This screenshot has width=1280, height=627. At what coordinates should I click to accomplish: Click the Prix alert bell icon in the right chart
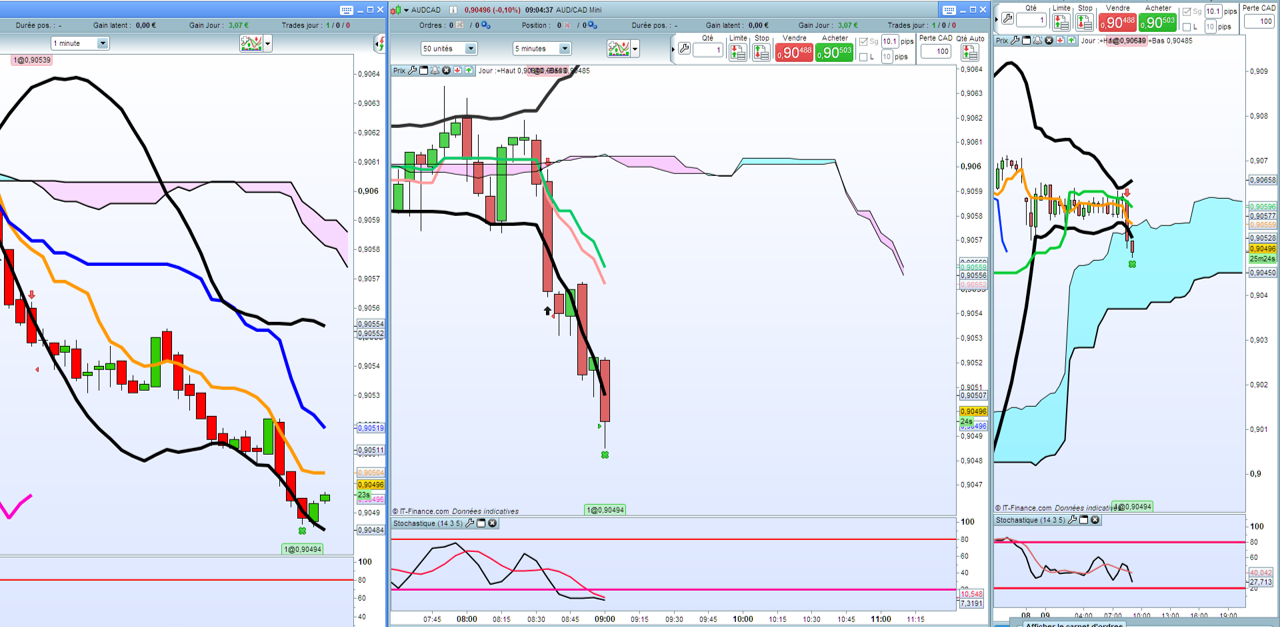pyautogui.click(x=1037, y=41)
